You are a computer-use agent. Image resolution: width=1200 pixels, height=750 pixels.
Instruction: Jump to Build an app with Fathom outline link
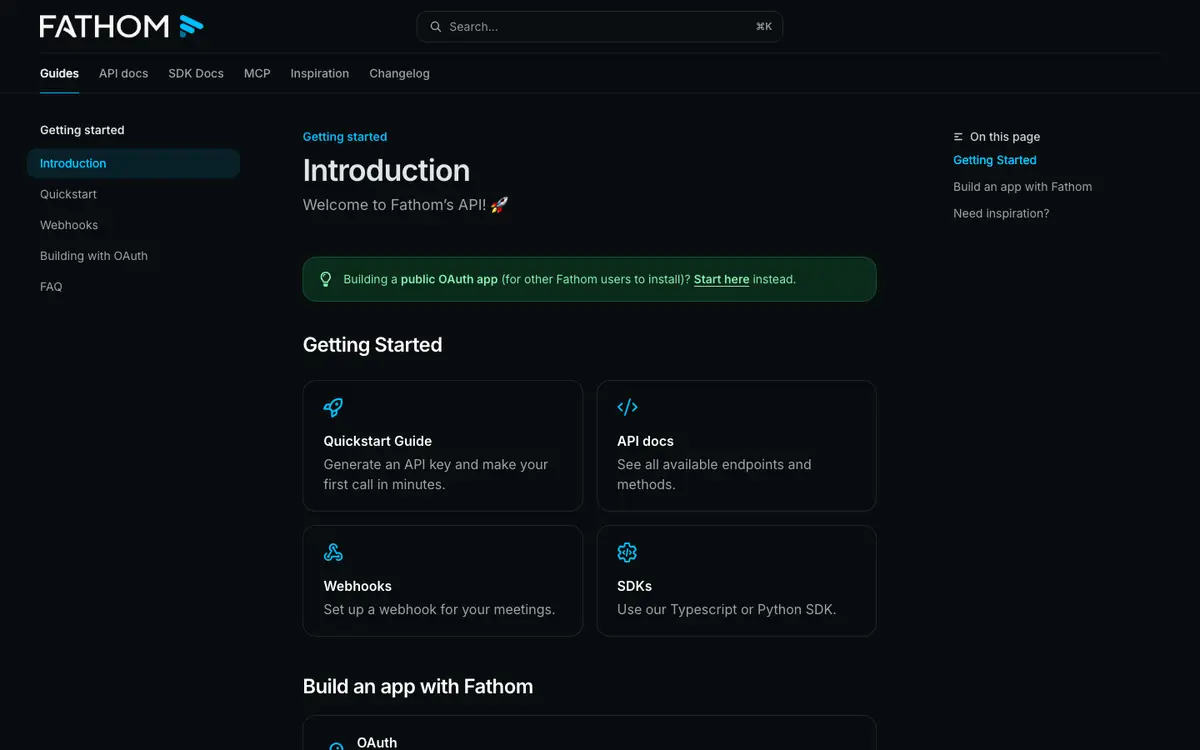tap(1022, 187)
